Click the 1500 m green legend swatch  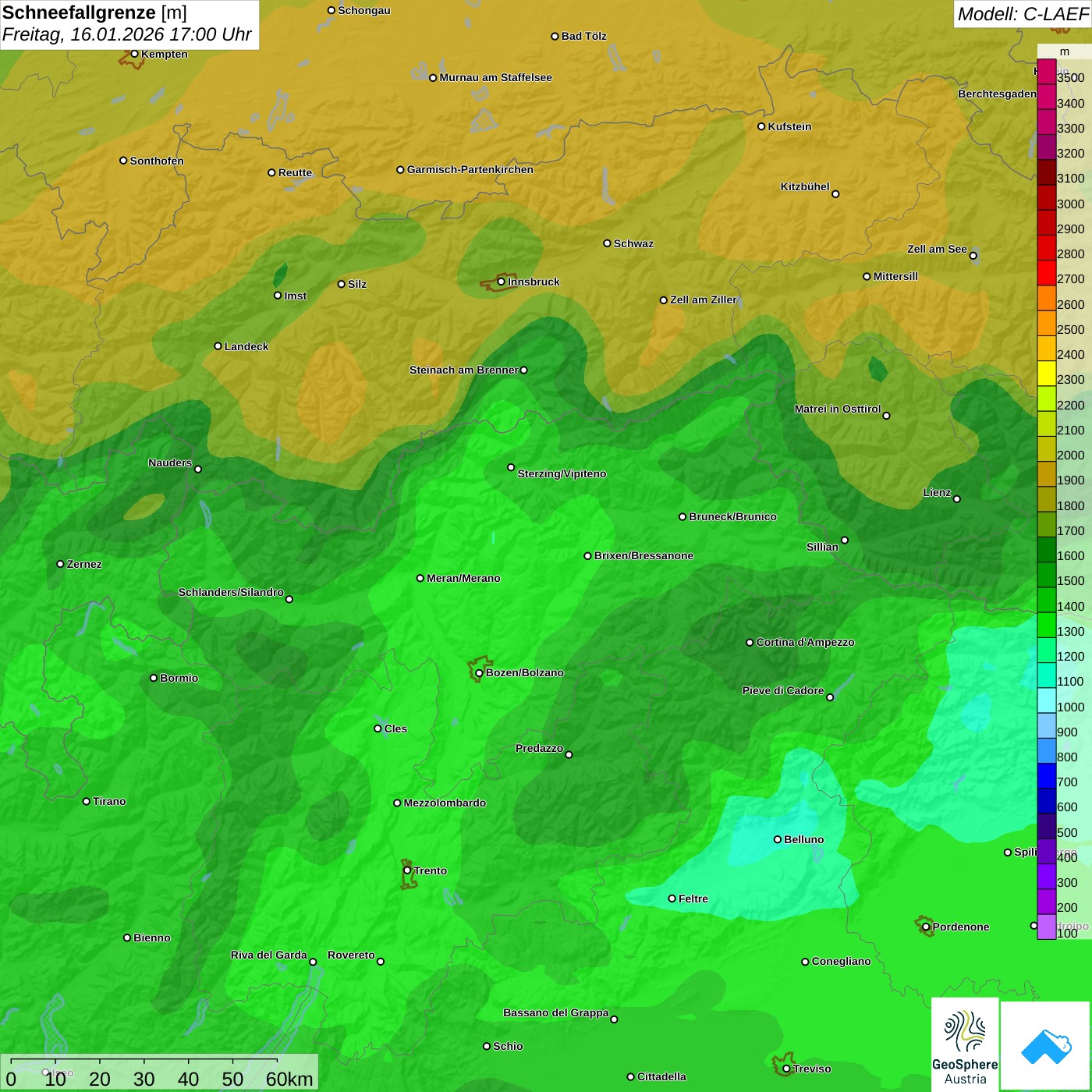pyautogui.click(x=1046, y=575)
